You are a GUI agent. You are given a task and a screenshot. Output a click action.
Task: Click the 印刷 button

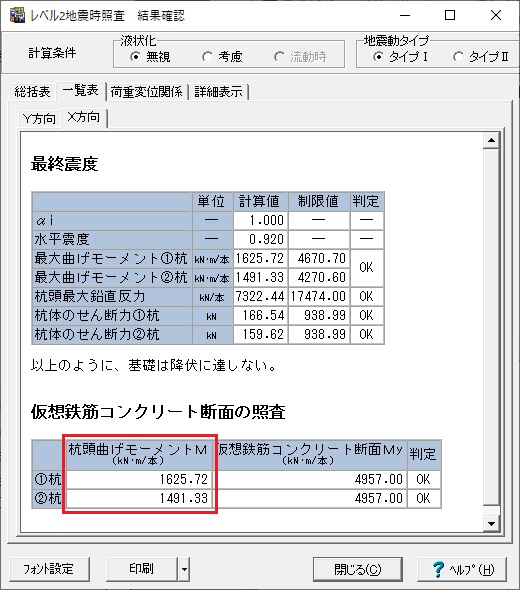pyautogui.click(x=142, y=569)
